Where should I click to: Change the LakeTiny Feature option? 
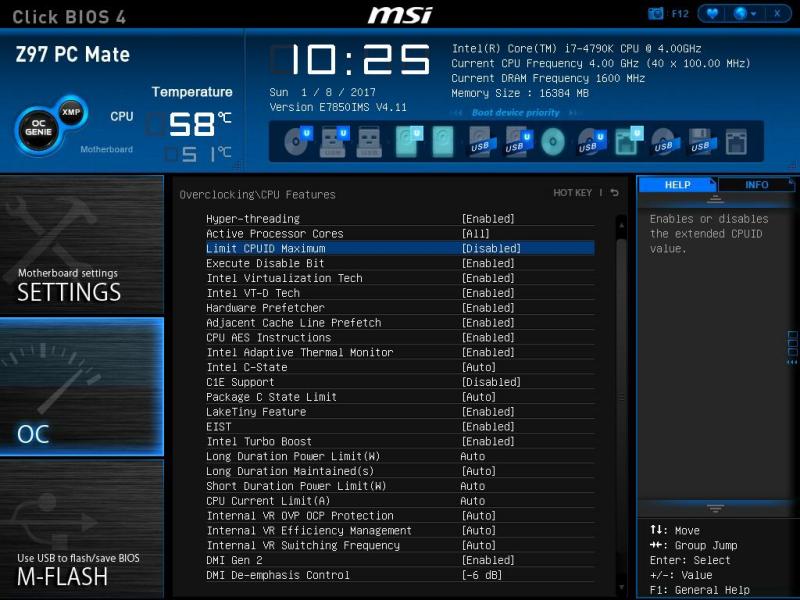[399, 411]
